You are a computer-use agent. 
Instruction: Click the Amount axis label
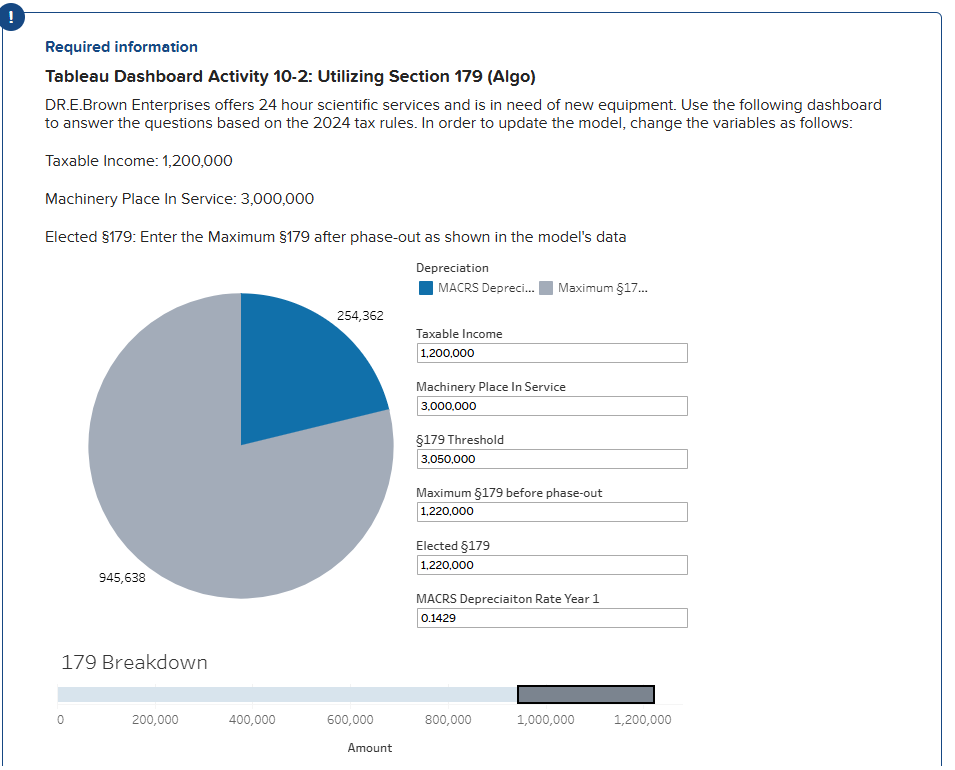[369, 748]
